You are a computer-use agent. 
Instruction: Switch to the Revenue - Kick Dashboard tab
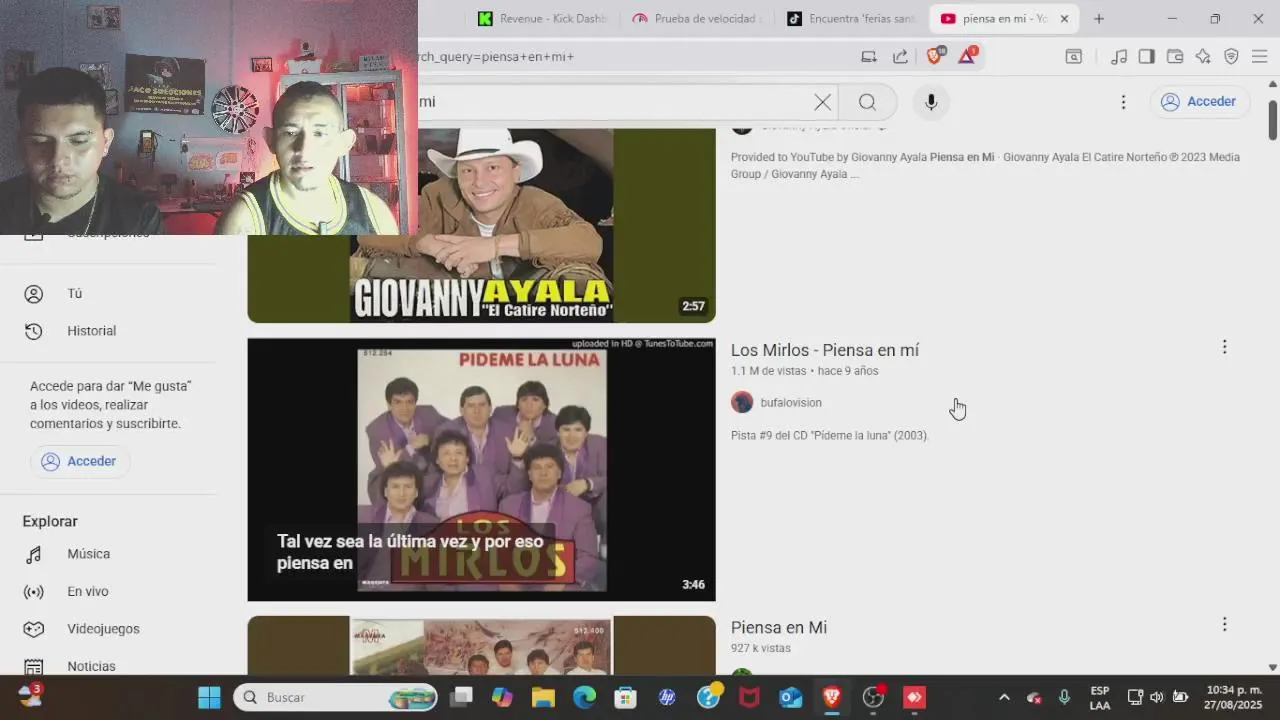[x=544, y=19]
